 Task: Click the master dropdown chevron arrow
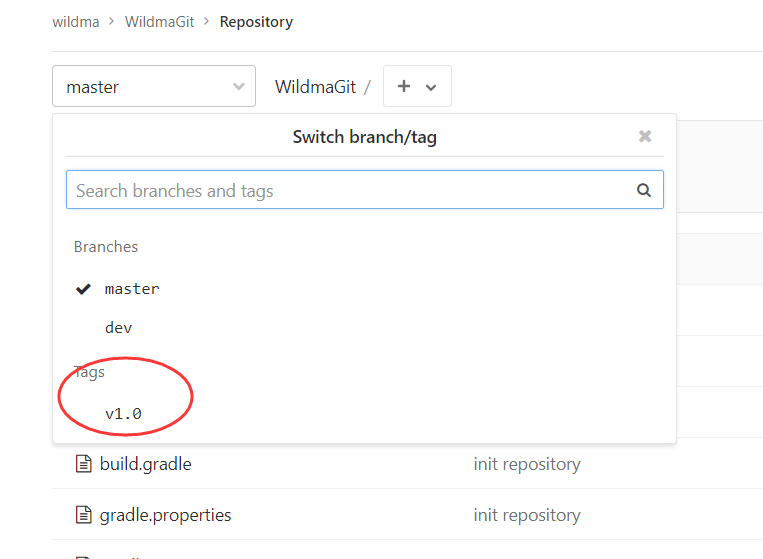[x=238, y=87]
